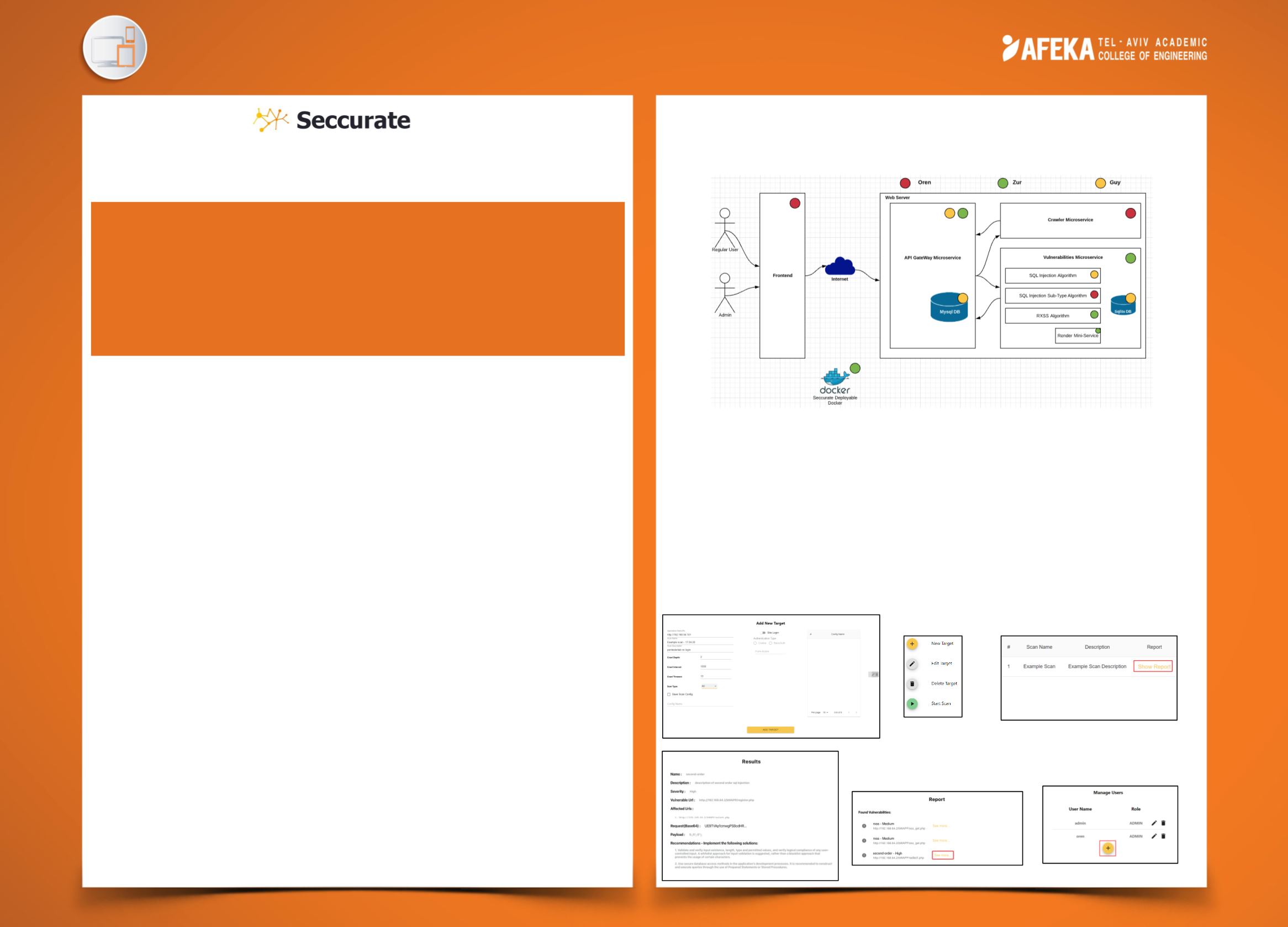Click the yellow Guy legend circle
This screenshot has width=1288, height=927.
click(1100, 183)
